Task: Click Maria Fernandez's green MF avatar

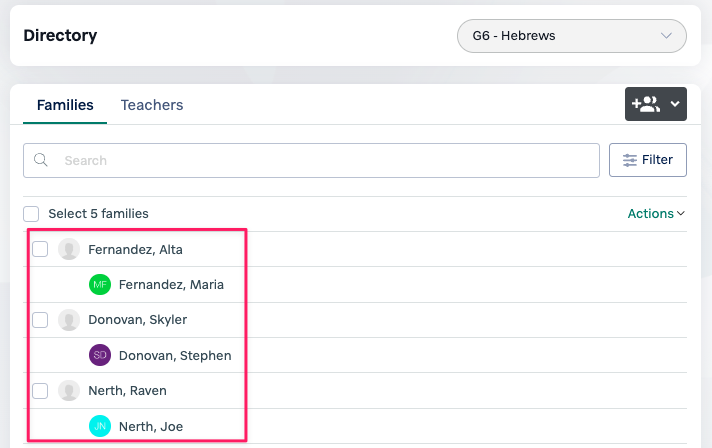Action: point(100,285)
